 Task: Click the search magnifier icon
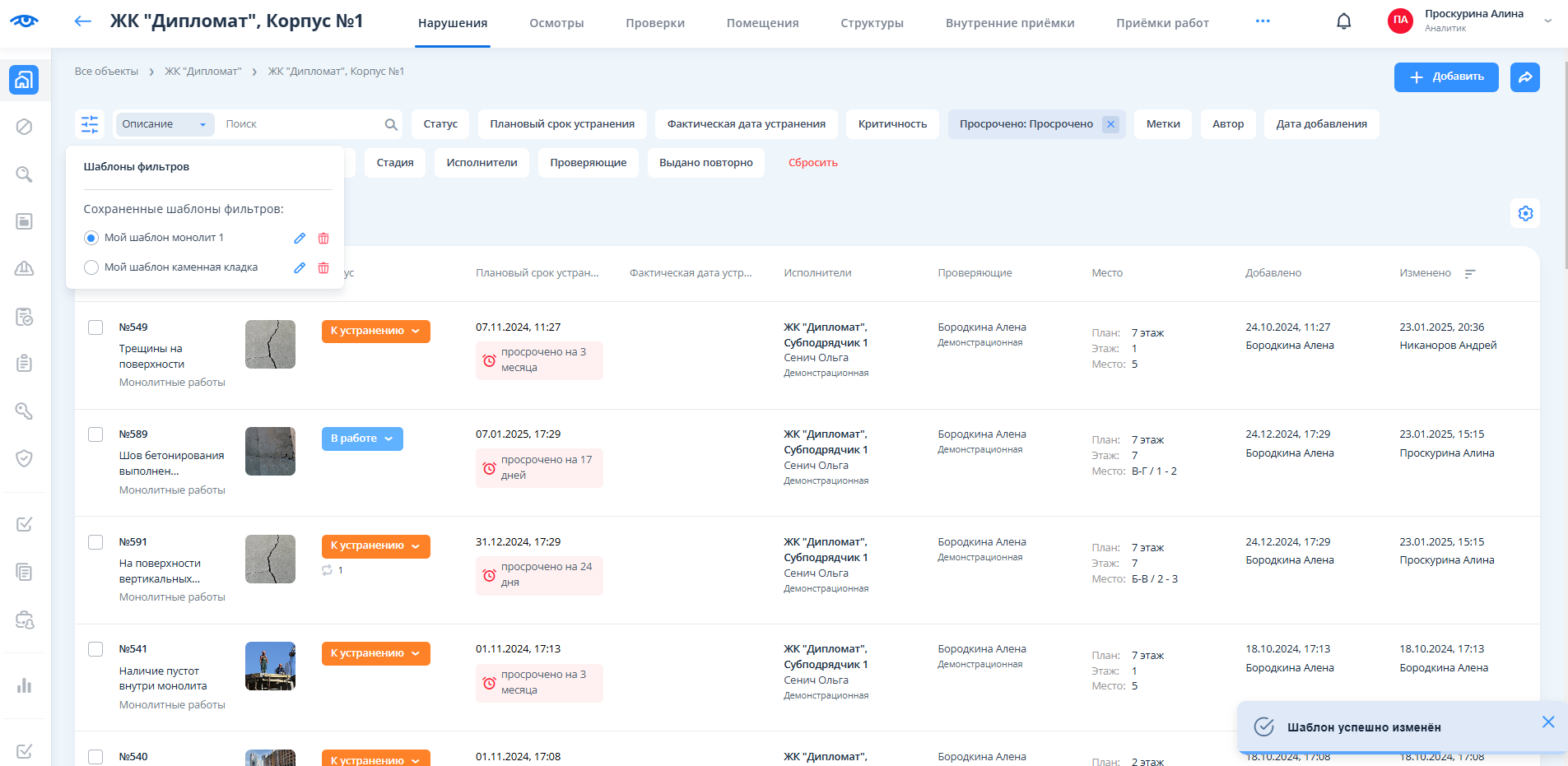[x=391, y=124]
